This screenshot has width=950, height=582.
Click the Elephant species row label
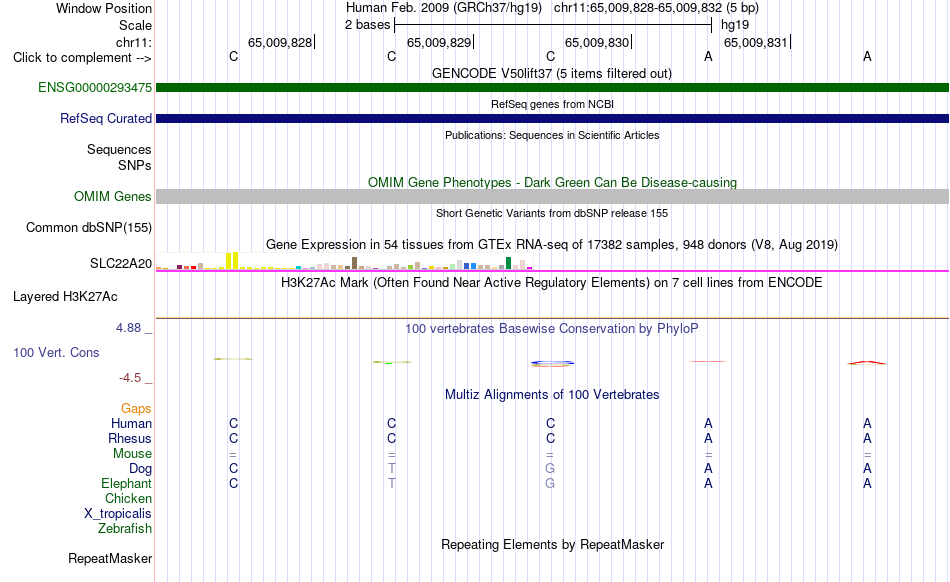pos(126,483)
